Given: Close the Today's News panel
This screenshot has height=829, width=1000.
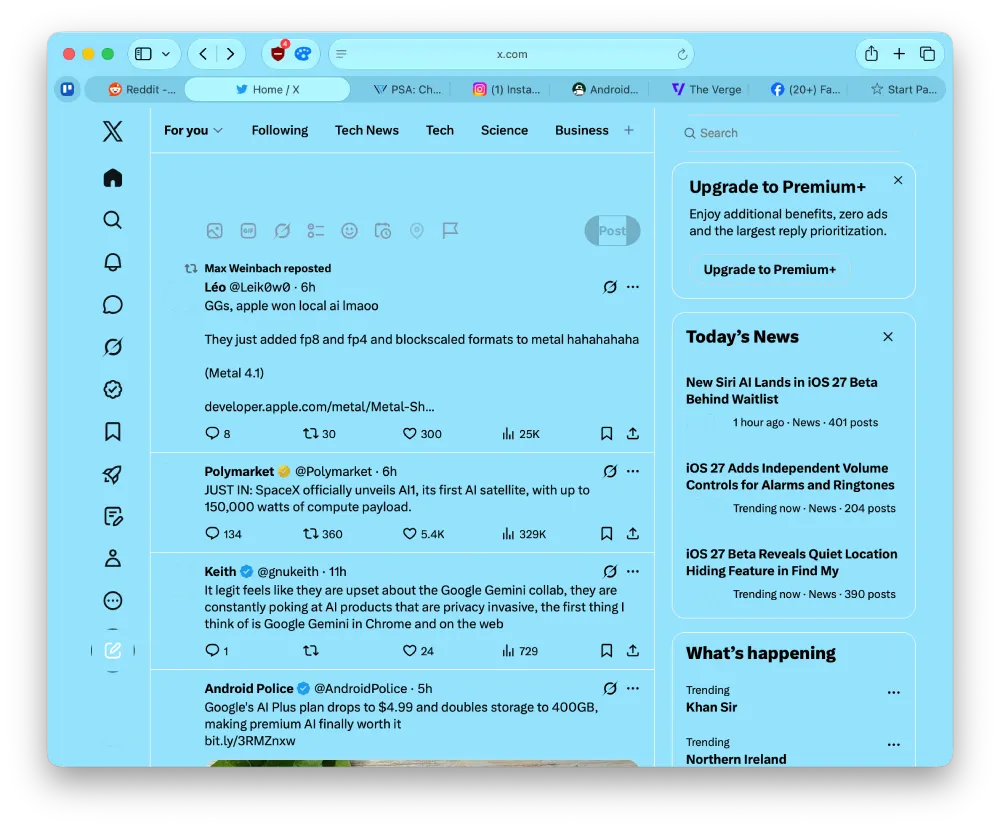Looking at the screenshot, I should click(x=888, y=337).
